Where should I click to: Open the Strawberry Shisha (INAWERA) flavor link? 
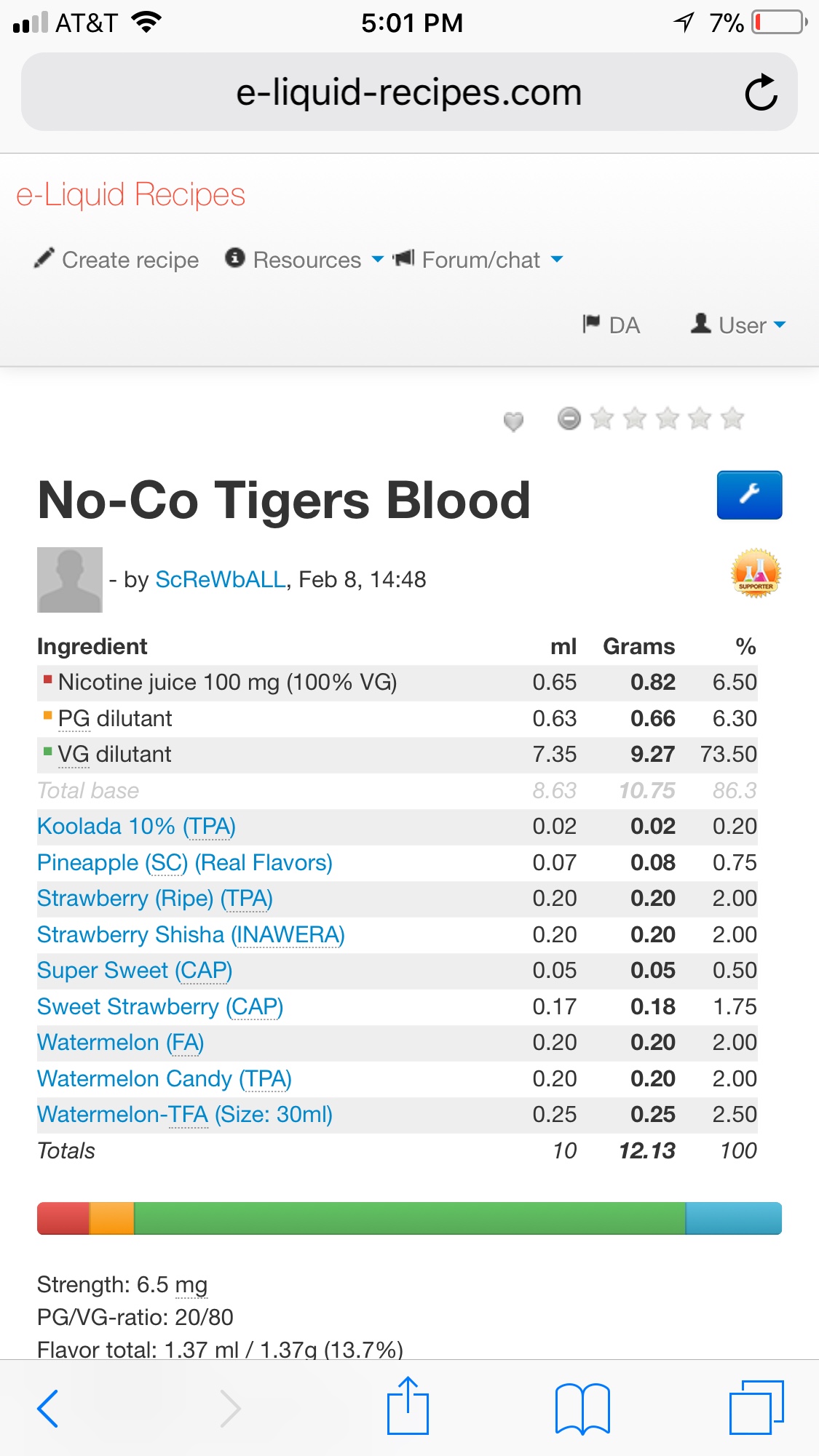pyautogui.click(x=191, y=934)
